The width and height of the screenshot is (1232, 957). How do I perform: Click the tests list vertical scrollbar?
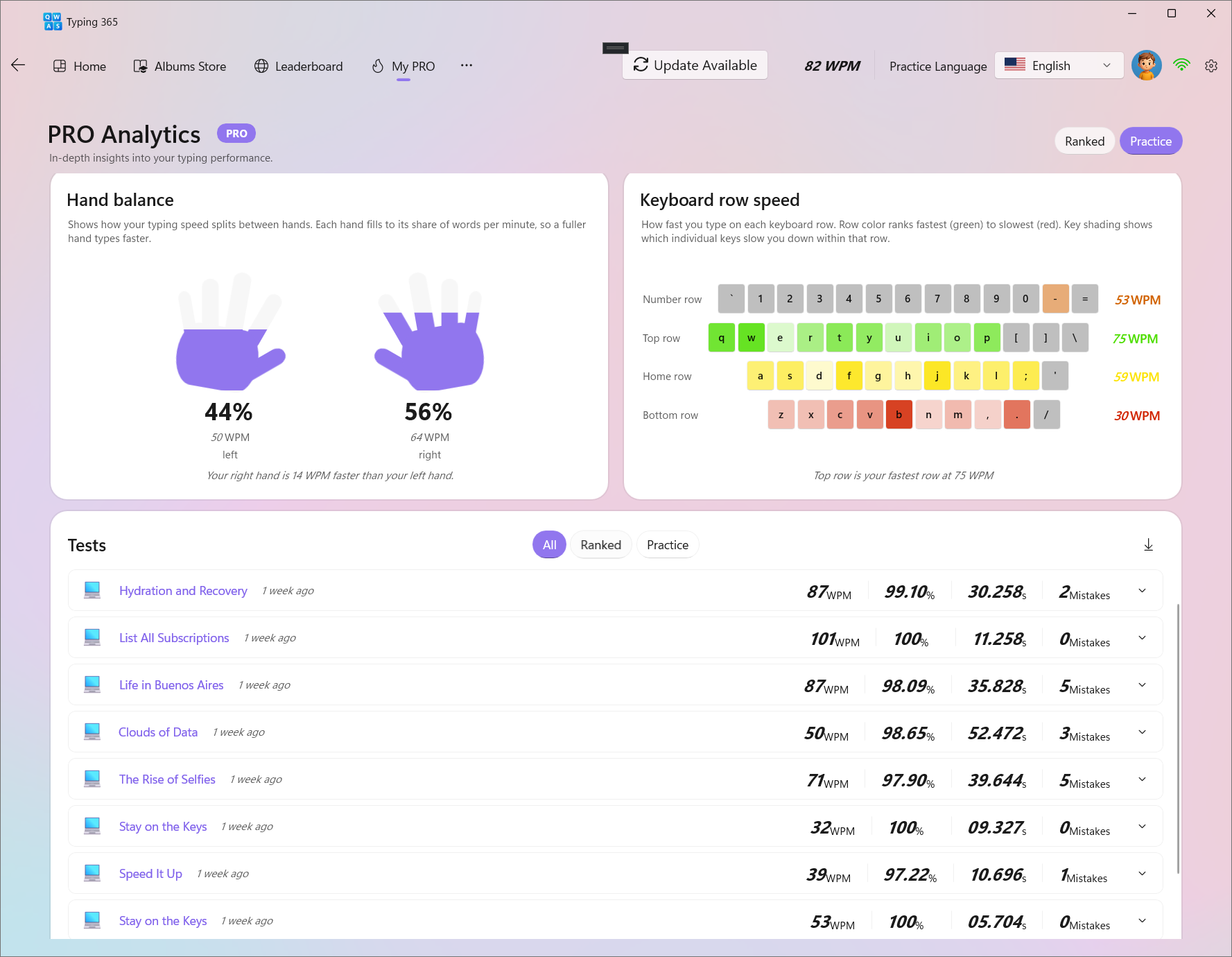[x=1177, y=738]
